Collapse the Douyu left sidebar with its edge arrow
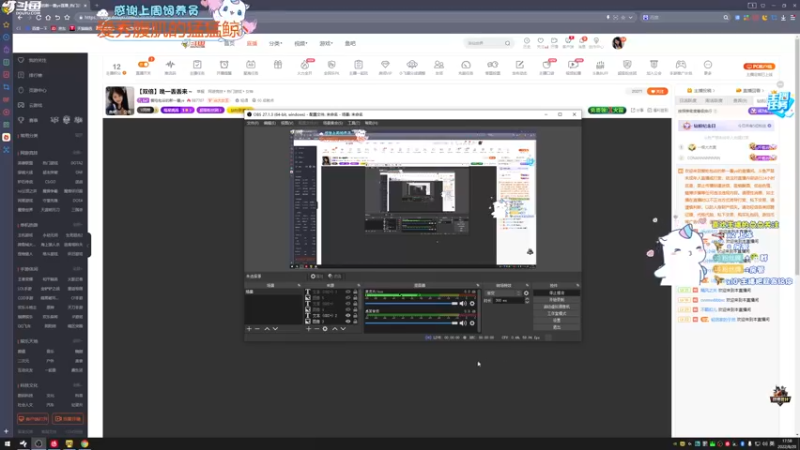The height and width of the screenshot is (450, 800). point(89,245)
